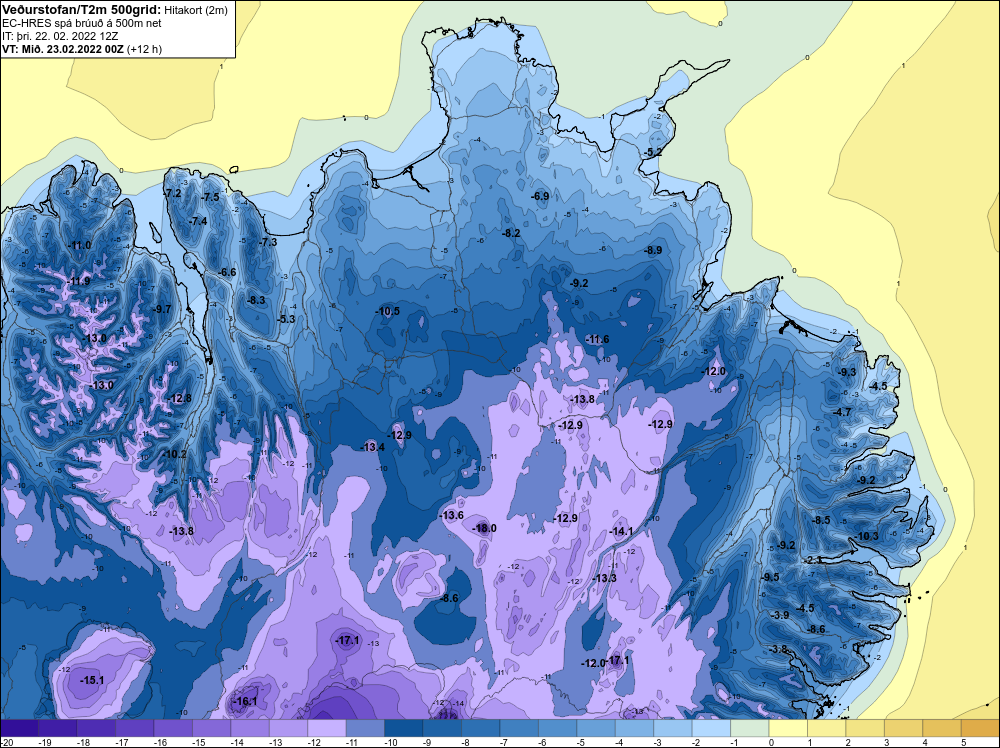
Task: Pick the legend color swatch labeled -13
Action: (288, 728)
